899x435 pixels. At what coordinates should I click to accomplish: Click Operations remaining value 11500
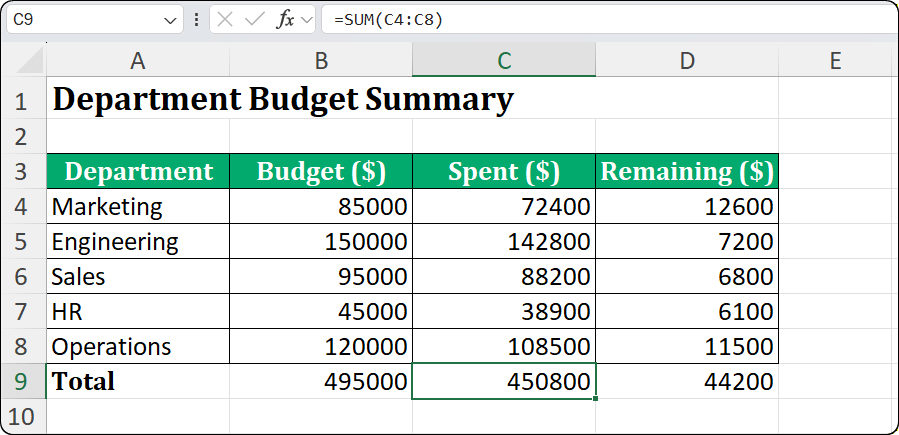pos(687,346)
